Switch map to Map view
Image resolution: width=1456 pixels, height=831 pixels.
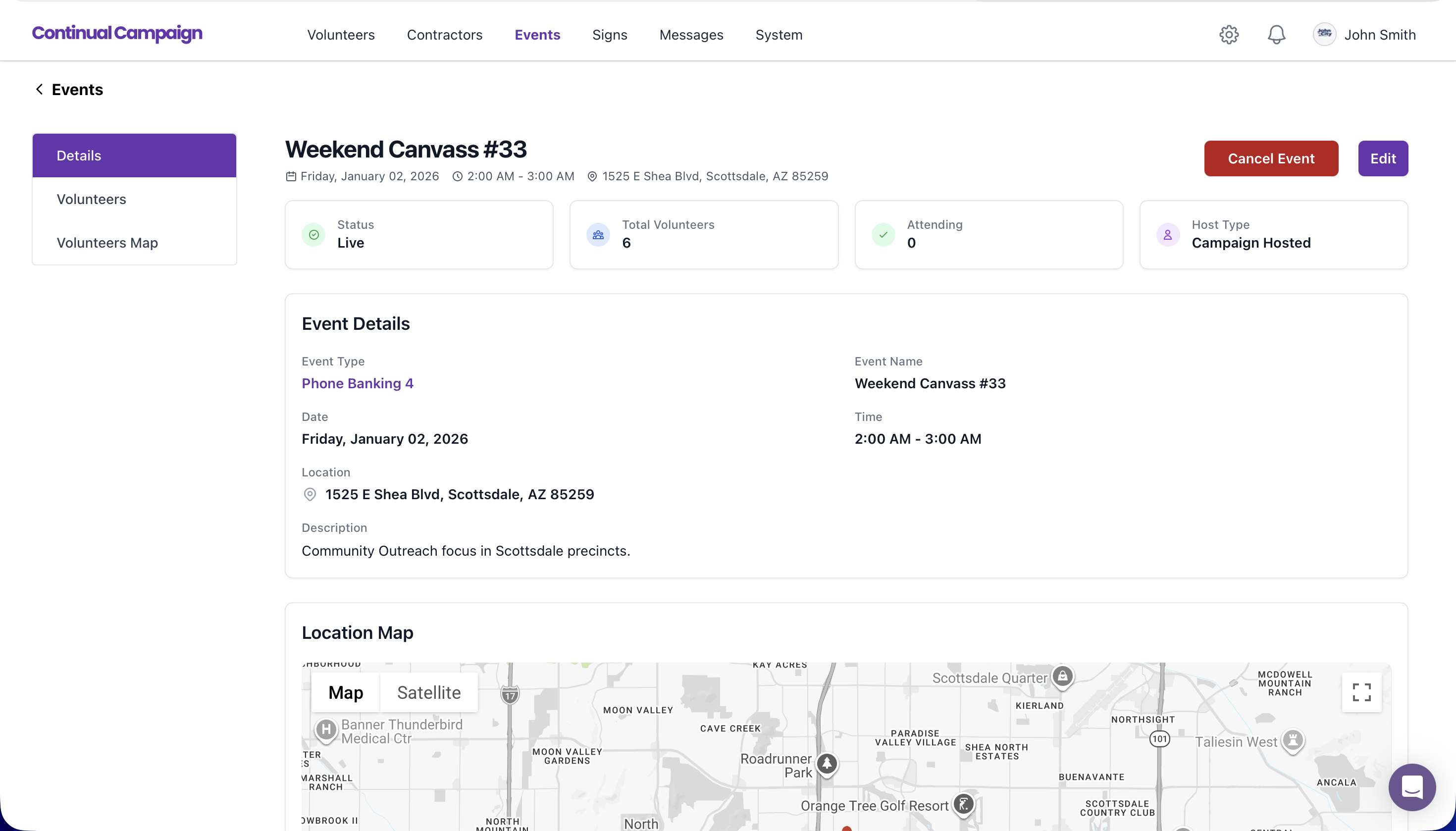345,692
